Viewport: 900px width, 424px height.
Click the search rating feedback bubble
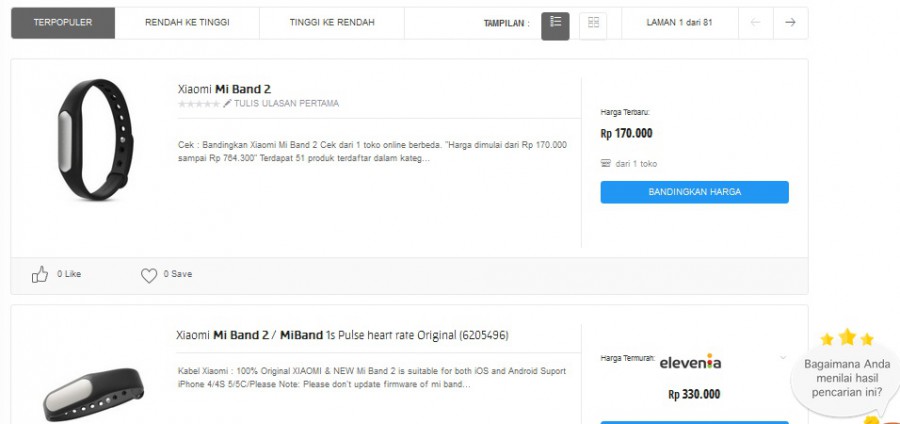(x=847, y=379)
